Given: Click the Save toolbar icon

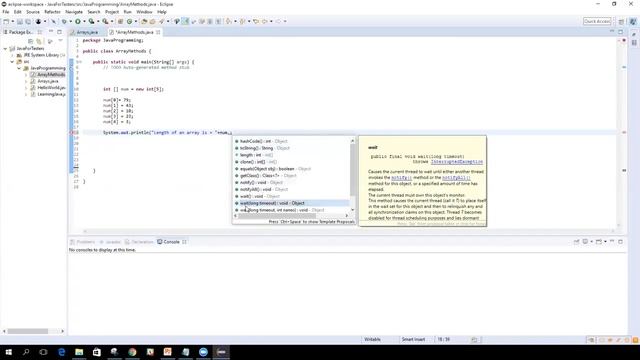Looking at the screenshot, I should point(20,21).
